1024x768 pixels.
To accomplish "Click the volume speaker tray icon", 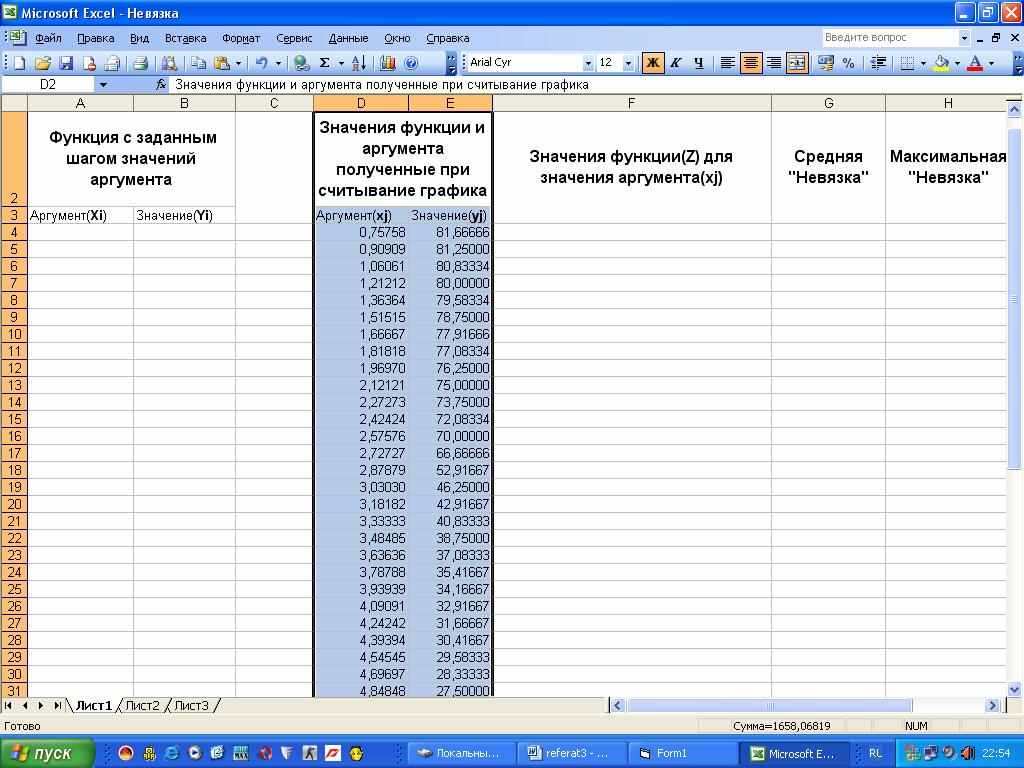I will tap(967, 753).
